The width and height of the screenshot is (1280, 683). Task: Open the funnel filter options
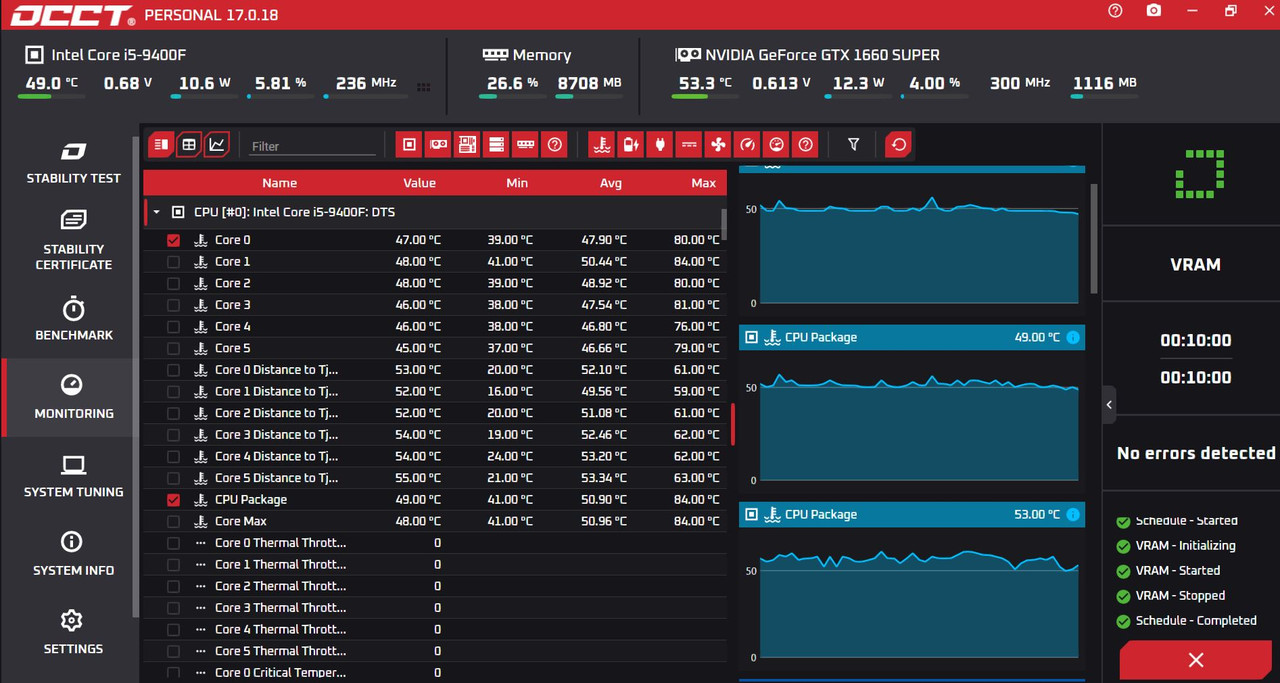pos(853,145)
